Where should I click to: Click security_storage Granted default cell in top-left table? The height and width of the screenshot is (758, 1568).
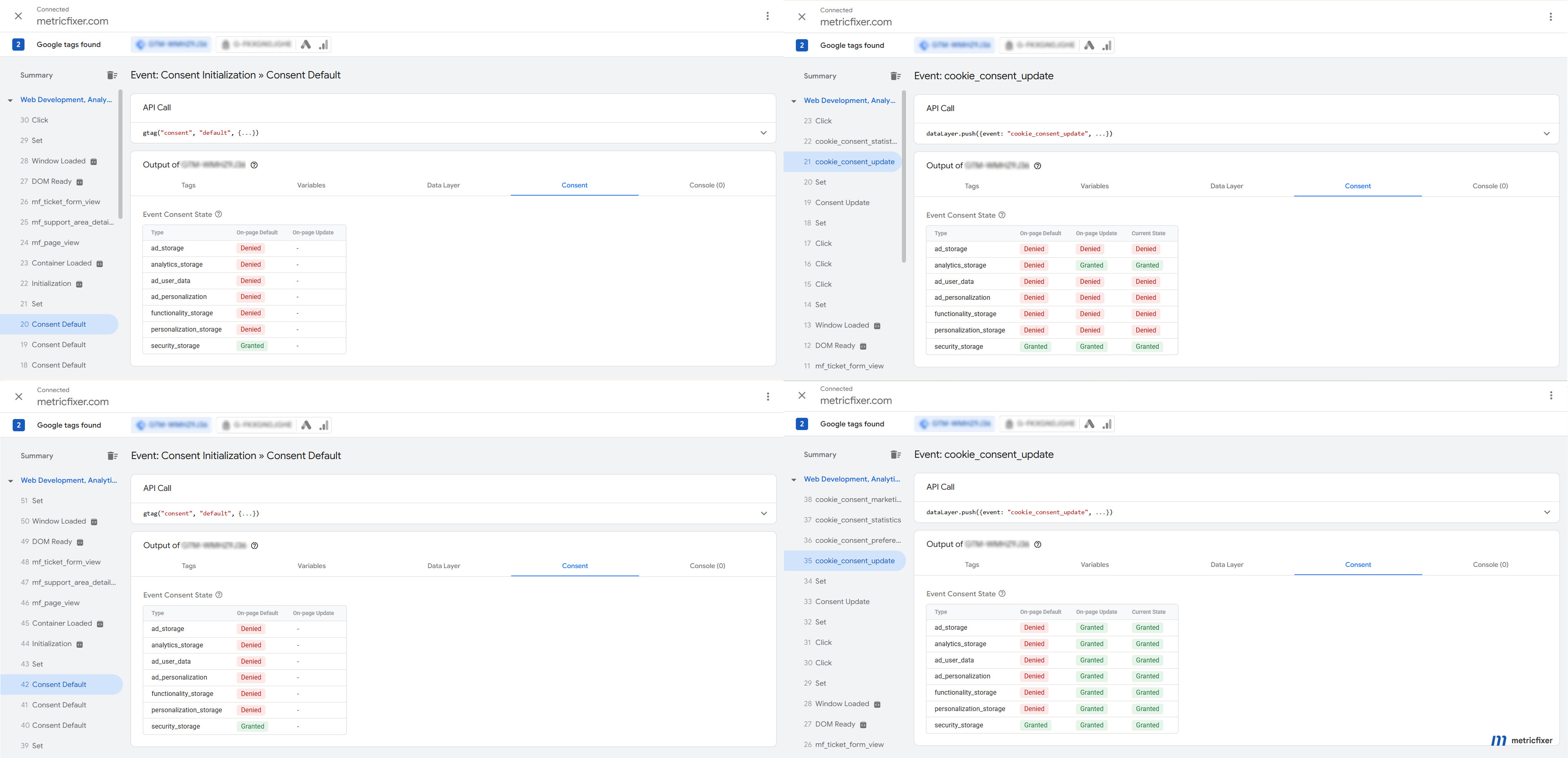pos(252,346)
